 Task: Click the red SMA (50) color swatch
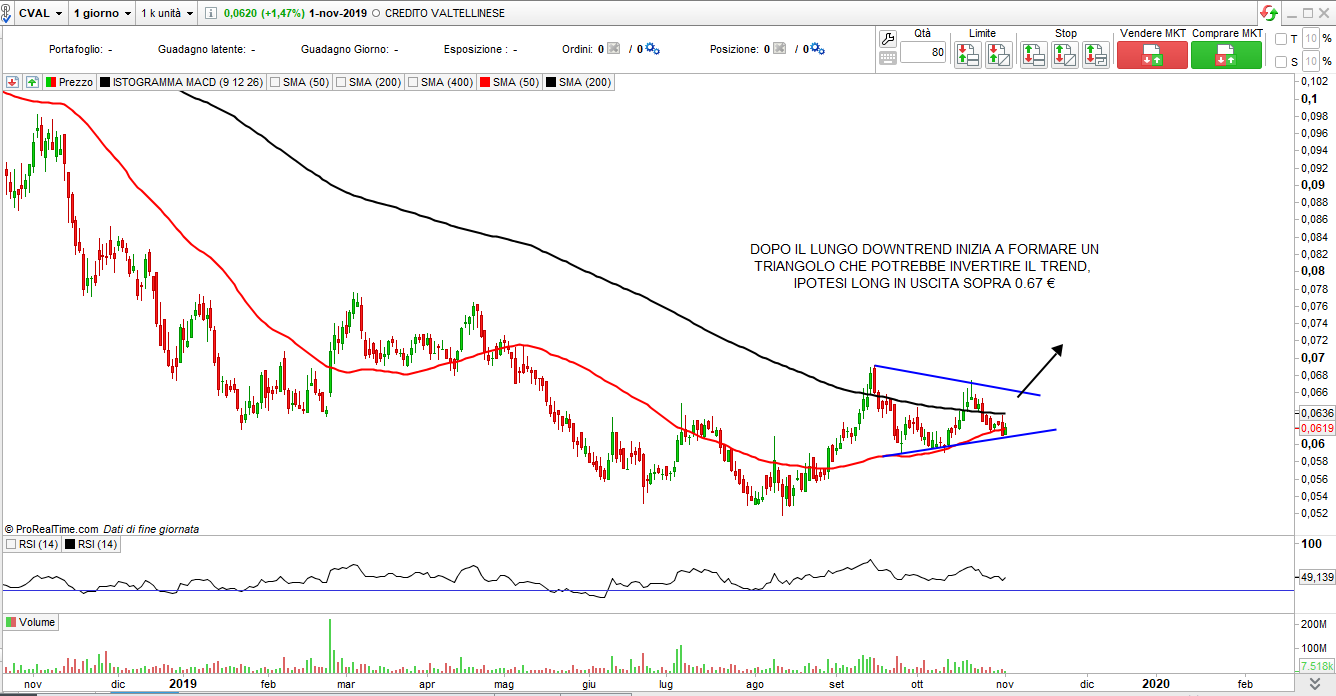(486, 82)
